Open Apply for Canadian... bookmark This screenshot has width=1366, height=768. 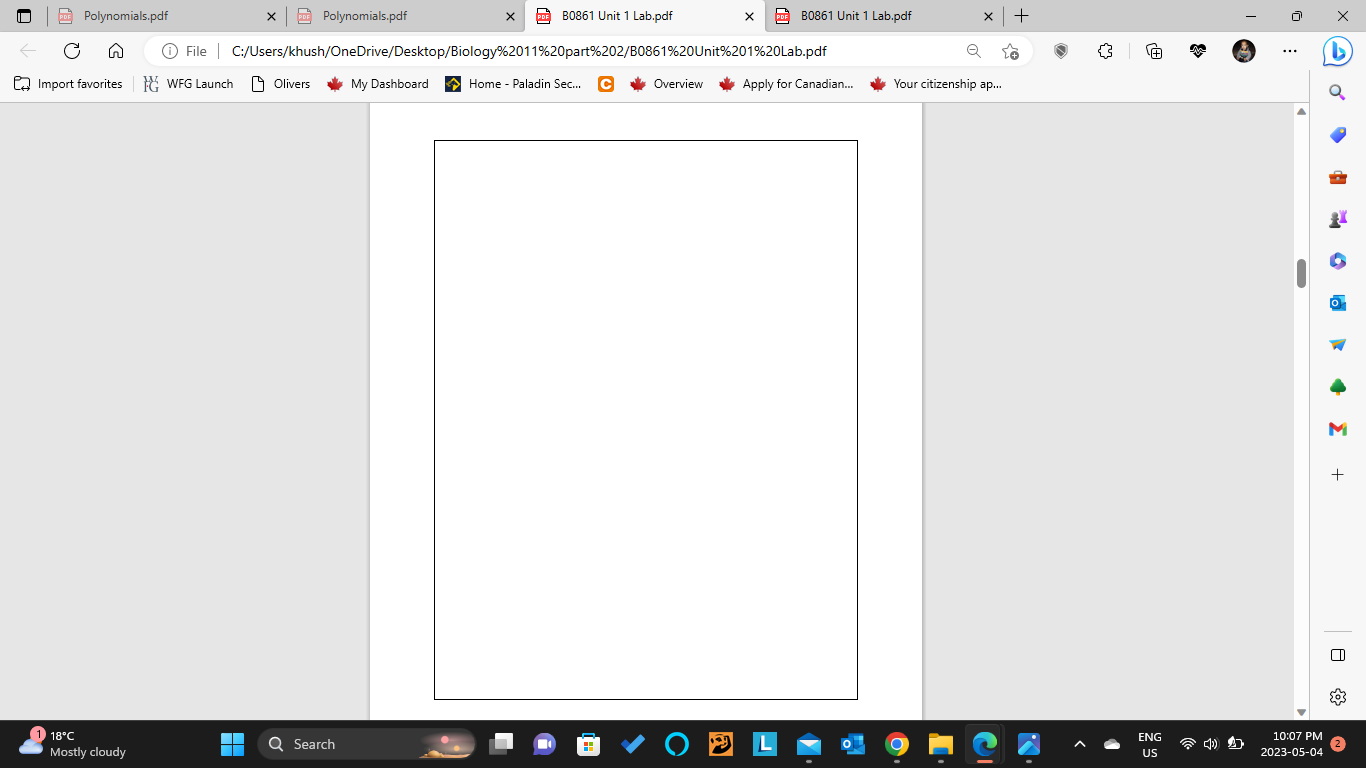click(x=786, y=84)
